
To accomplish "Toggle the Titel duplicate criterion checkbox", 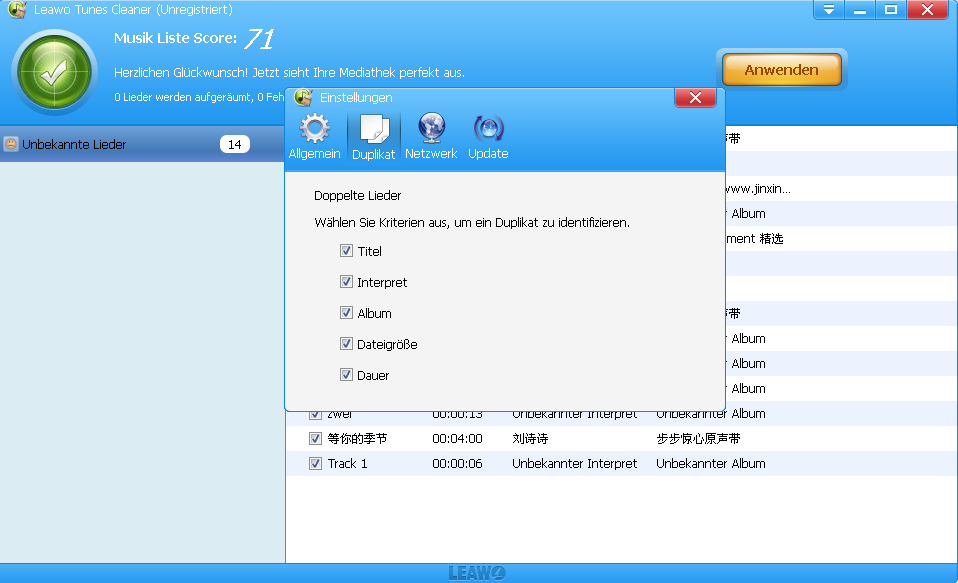I will pyautogui.click(x=346, y=251).
